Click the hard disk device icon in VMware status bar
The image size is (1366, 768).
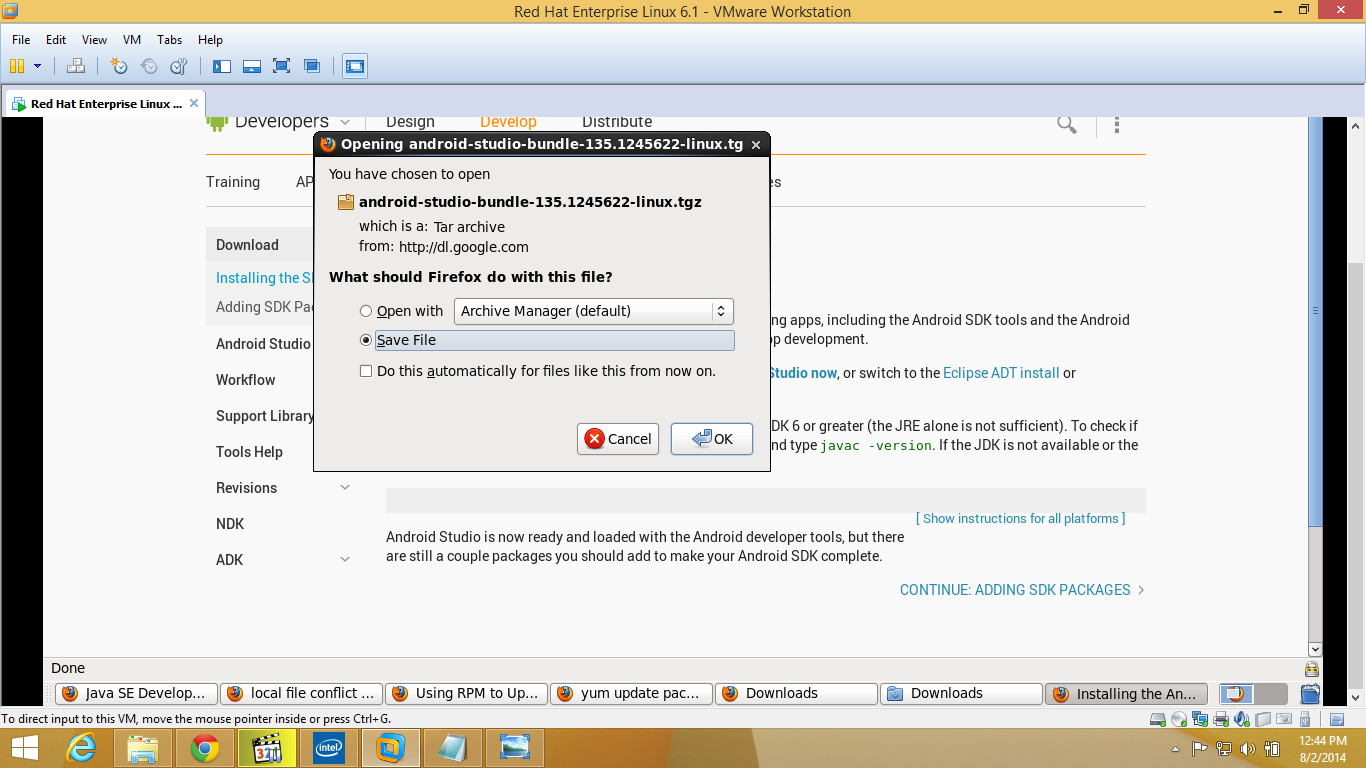click(x=1158, y=719)
